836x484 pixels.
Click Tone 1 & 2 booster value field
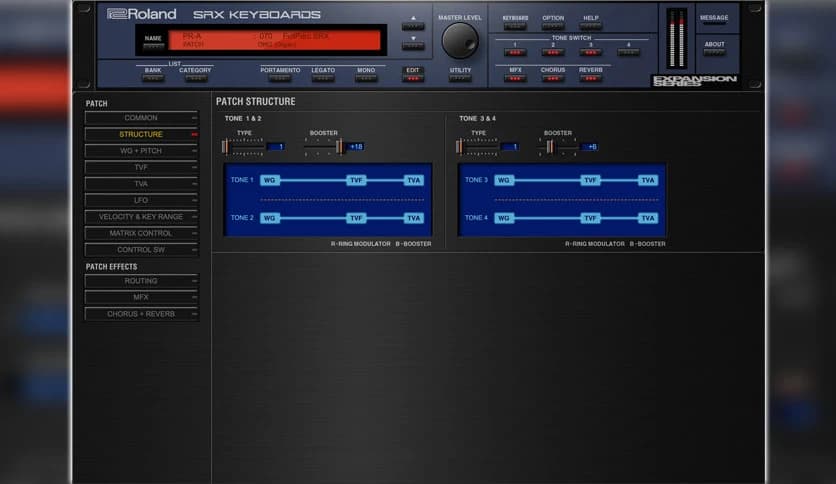356,147
